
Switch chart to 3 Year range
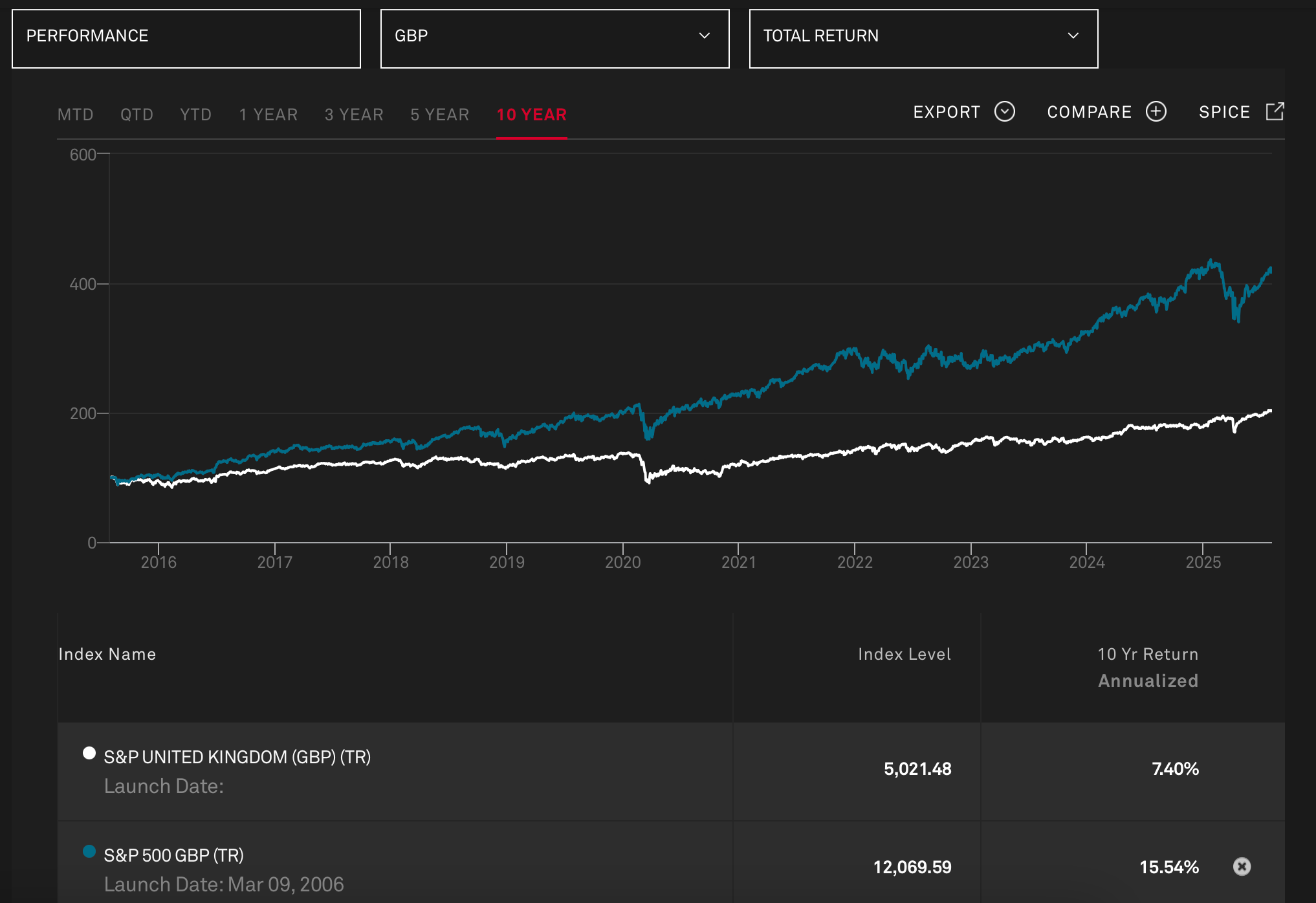click(x=354, y=114)
